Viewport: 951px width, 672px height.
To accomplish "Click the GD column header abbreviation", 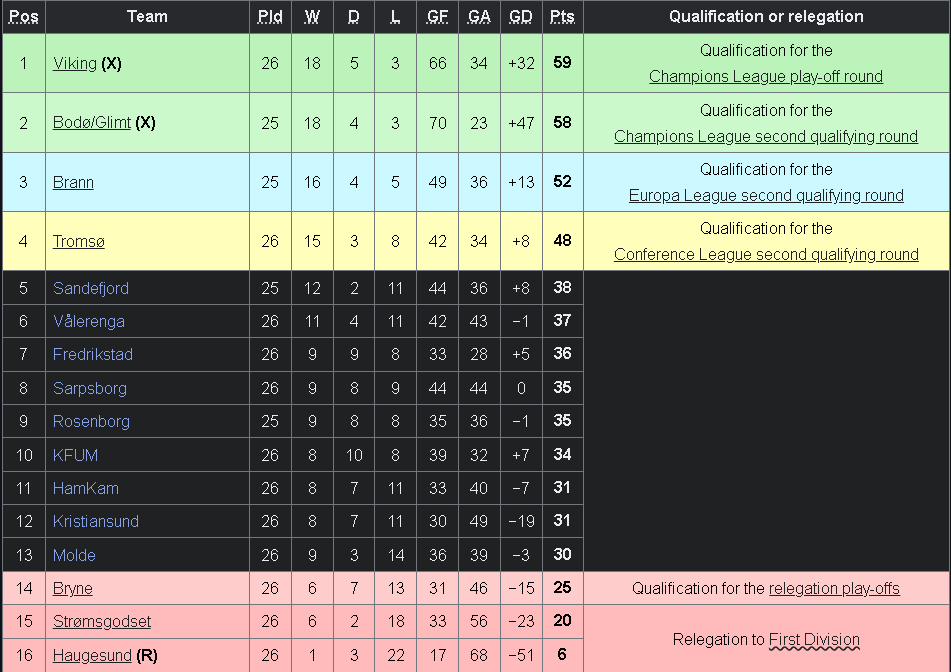I will tap(520, 16).
